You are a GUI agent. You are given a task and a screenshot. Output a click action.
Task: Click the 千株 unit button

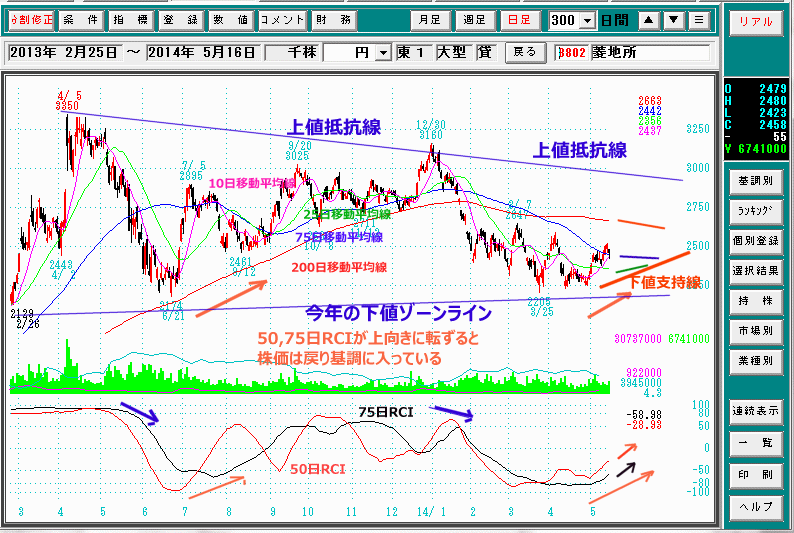[292, 52]
